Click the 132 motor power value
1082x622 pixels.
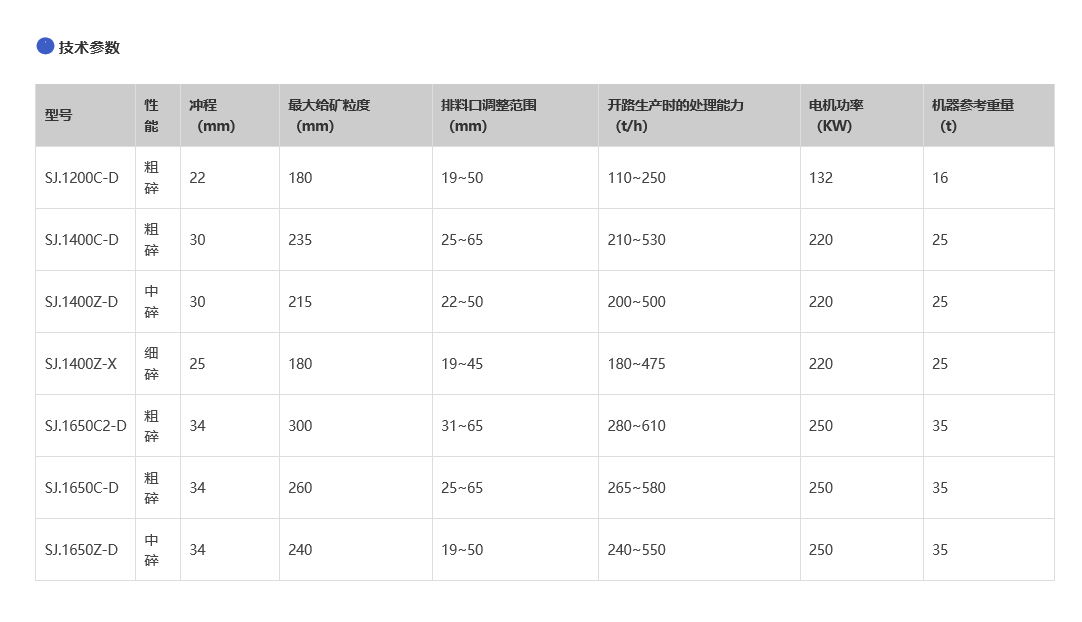click(x=821, y=178)
